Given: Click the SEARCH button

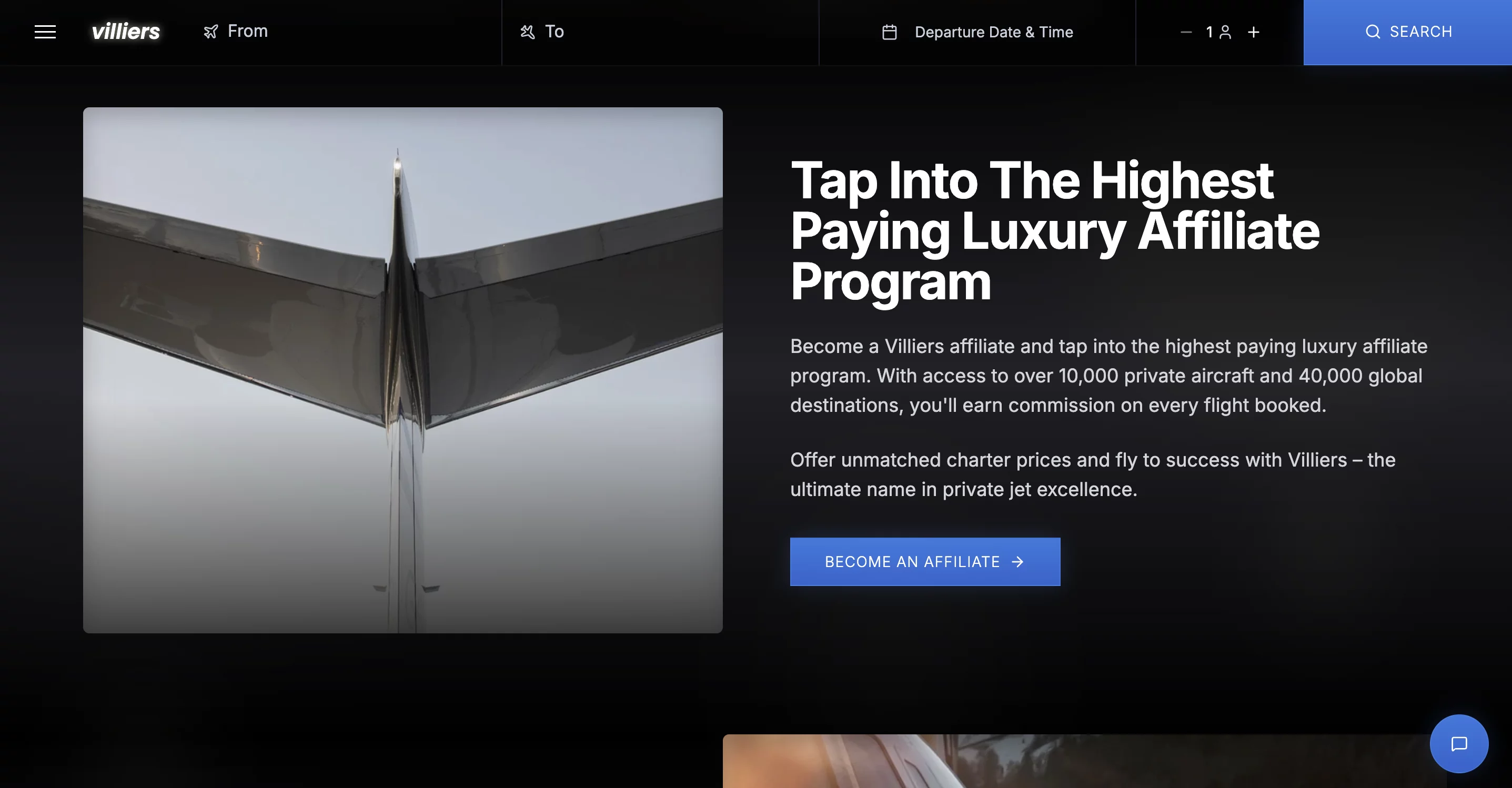Looking at the screenshot, I should click(1407, 32).
